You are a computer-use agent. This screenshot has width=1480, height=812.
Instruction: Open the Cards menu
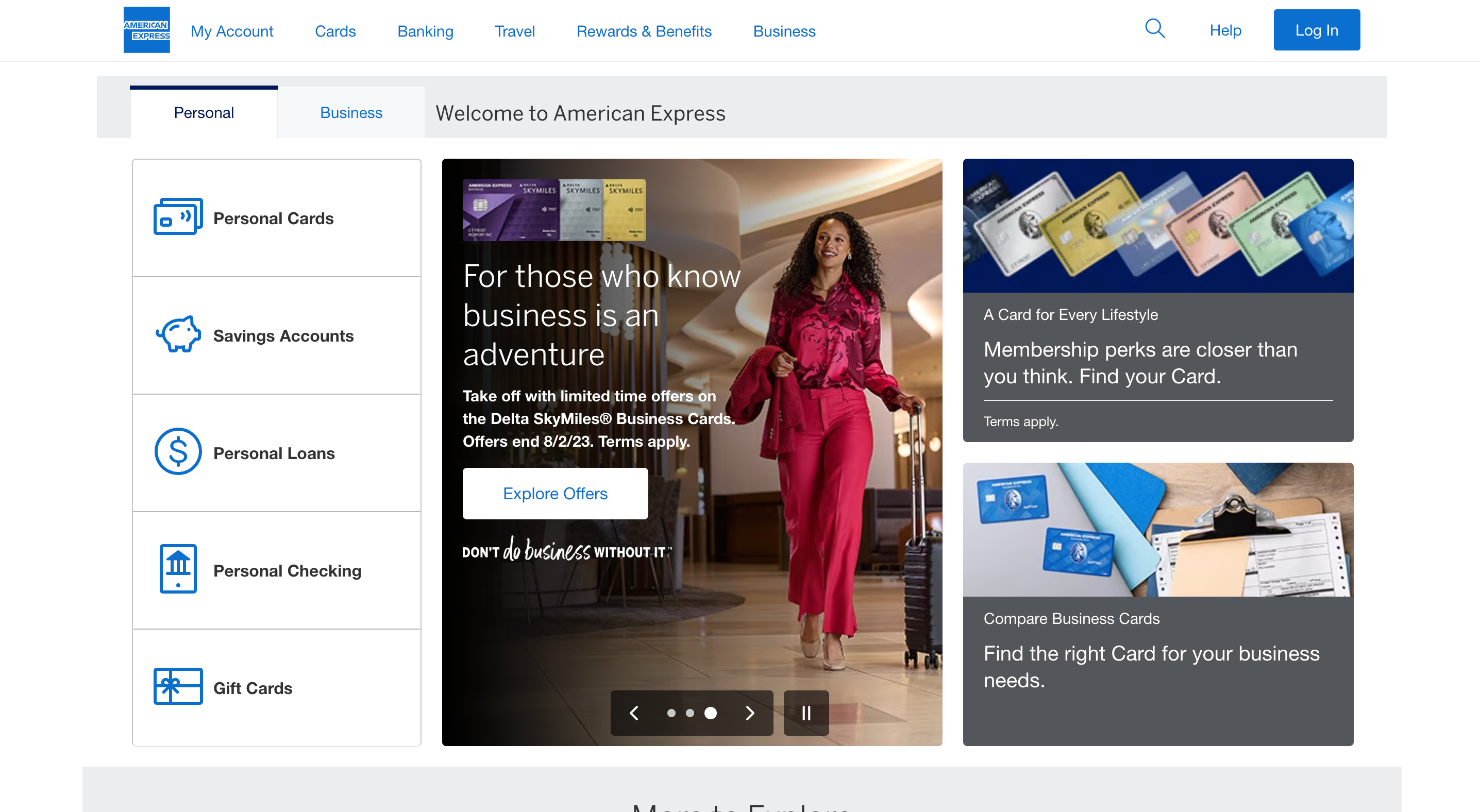(x=335, y=31)
